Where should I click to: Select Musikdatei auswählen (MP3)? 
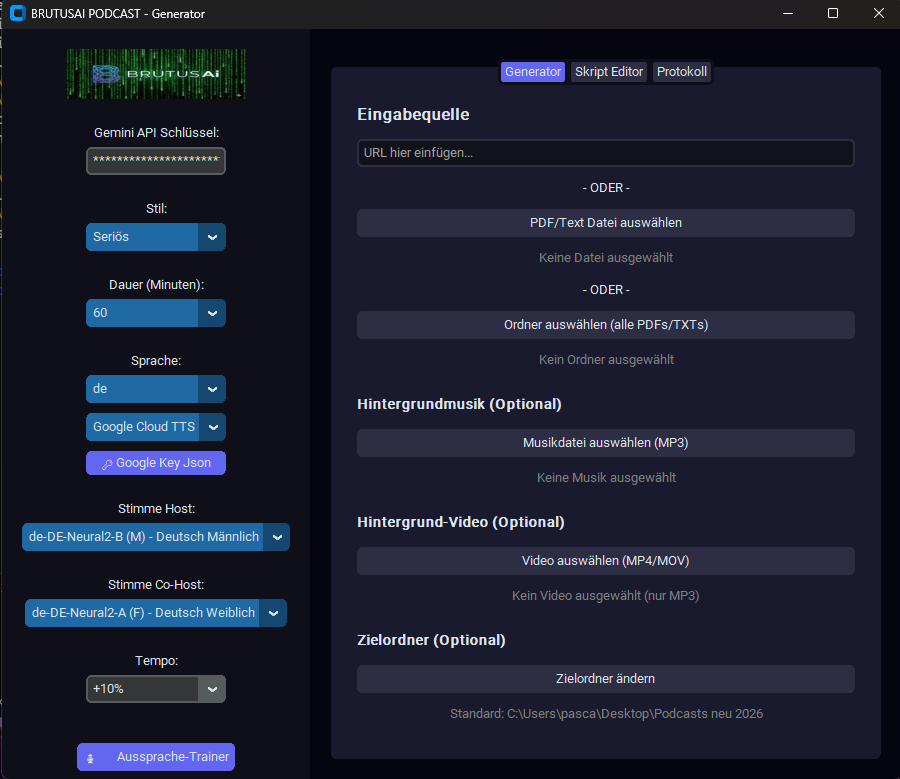click(605, 442)
